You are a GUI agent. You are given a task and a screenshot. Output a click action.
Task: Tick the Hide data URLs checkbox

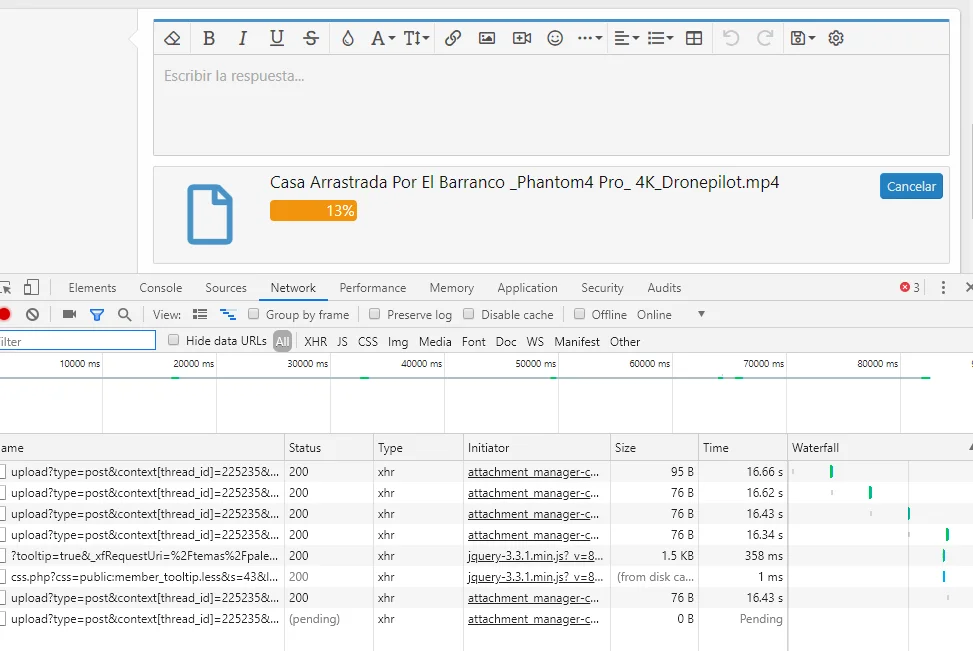(x=174, y=340)
